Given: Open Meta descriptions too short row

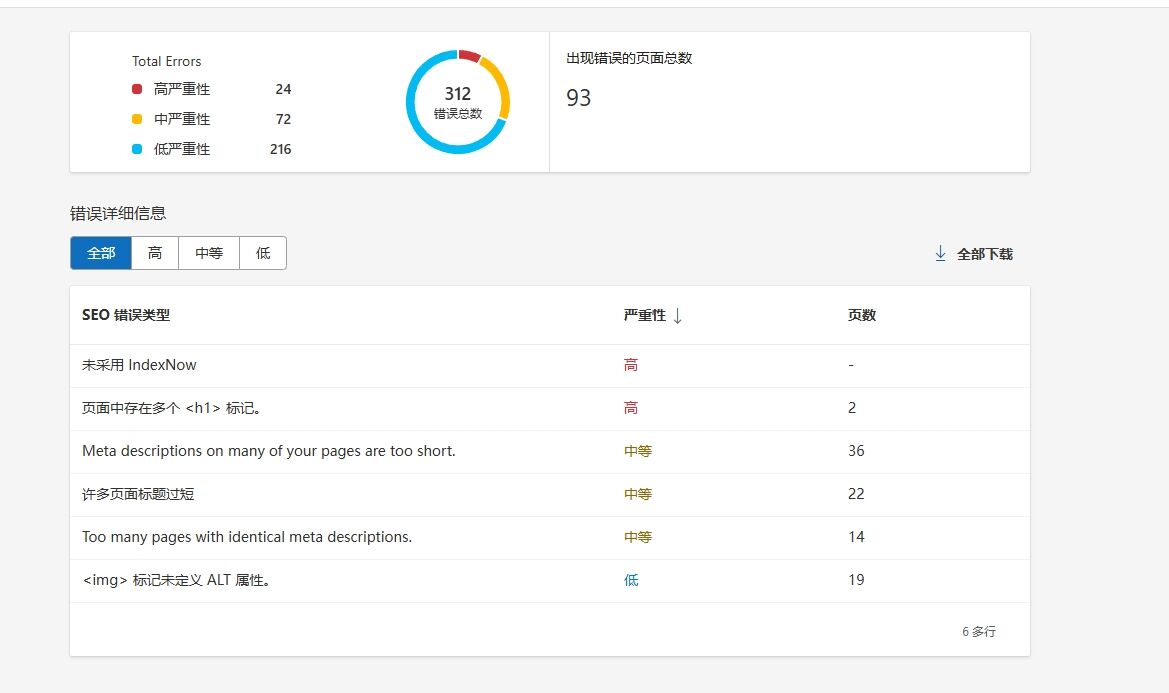Looking at the screenshot, I should click(x=268, y=451).
